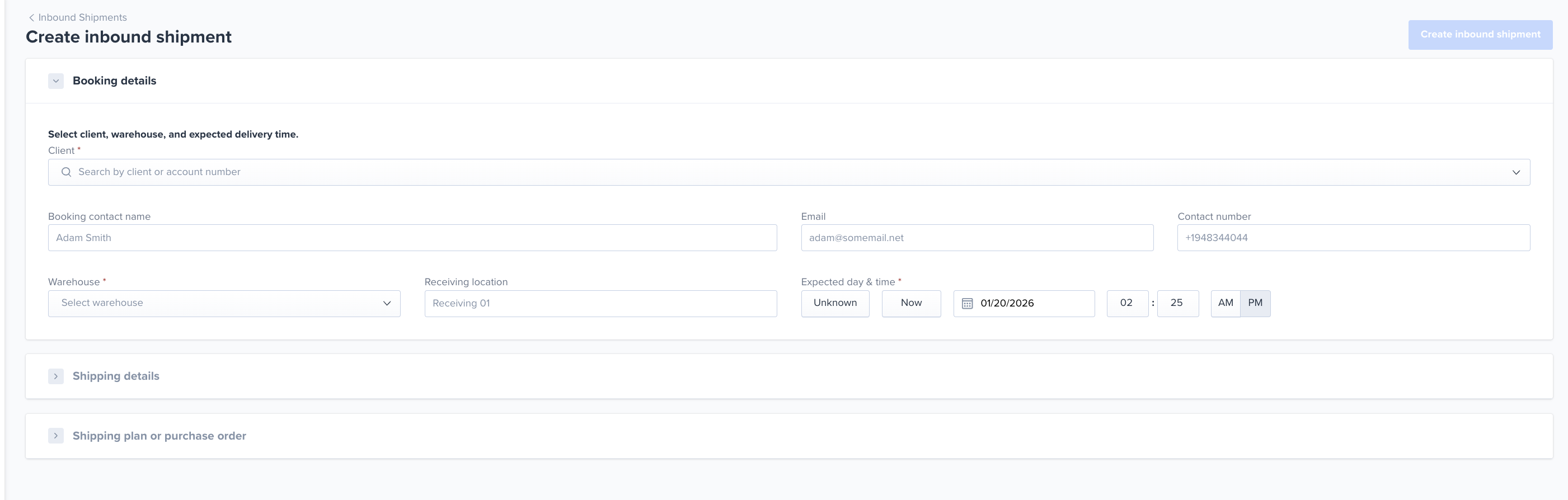Click the minutes field showing 25
The height and width of the screenshot is (500, 1568).
coord(1177,303)
